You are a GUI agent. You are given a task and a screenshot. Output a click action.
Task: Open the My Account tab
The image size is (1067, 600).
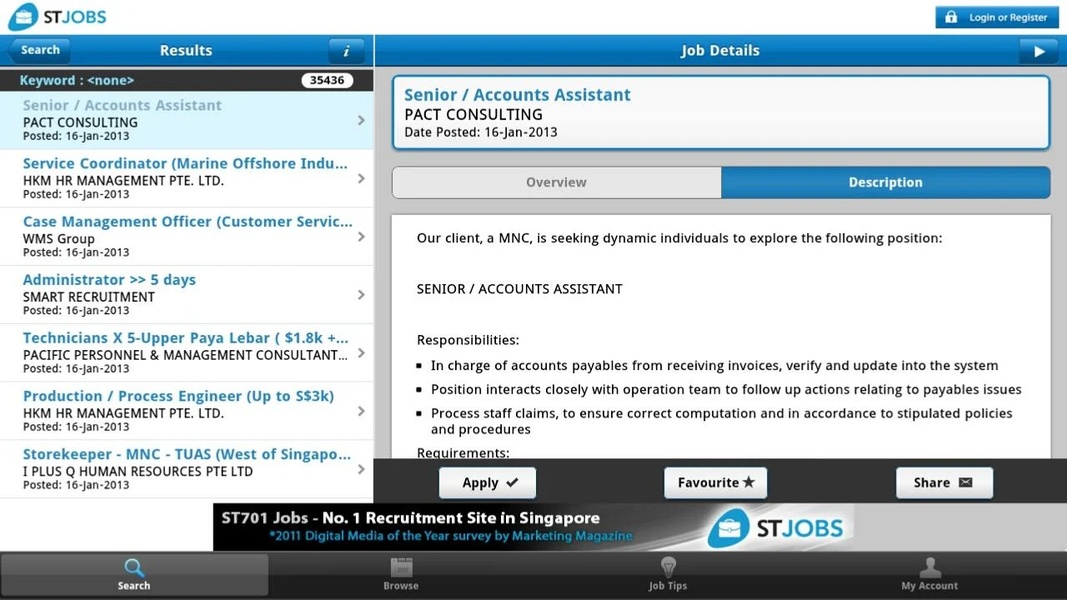[x=930, y=575]
